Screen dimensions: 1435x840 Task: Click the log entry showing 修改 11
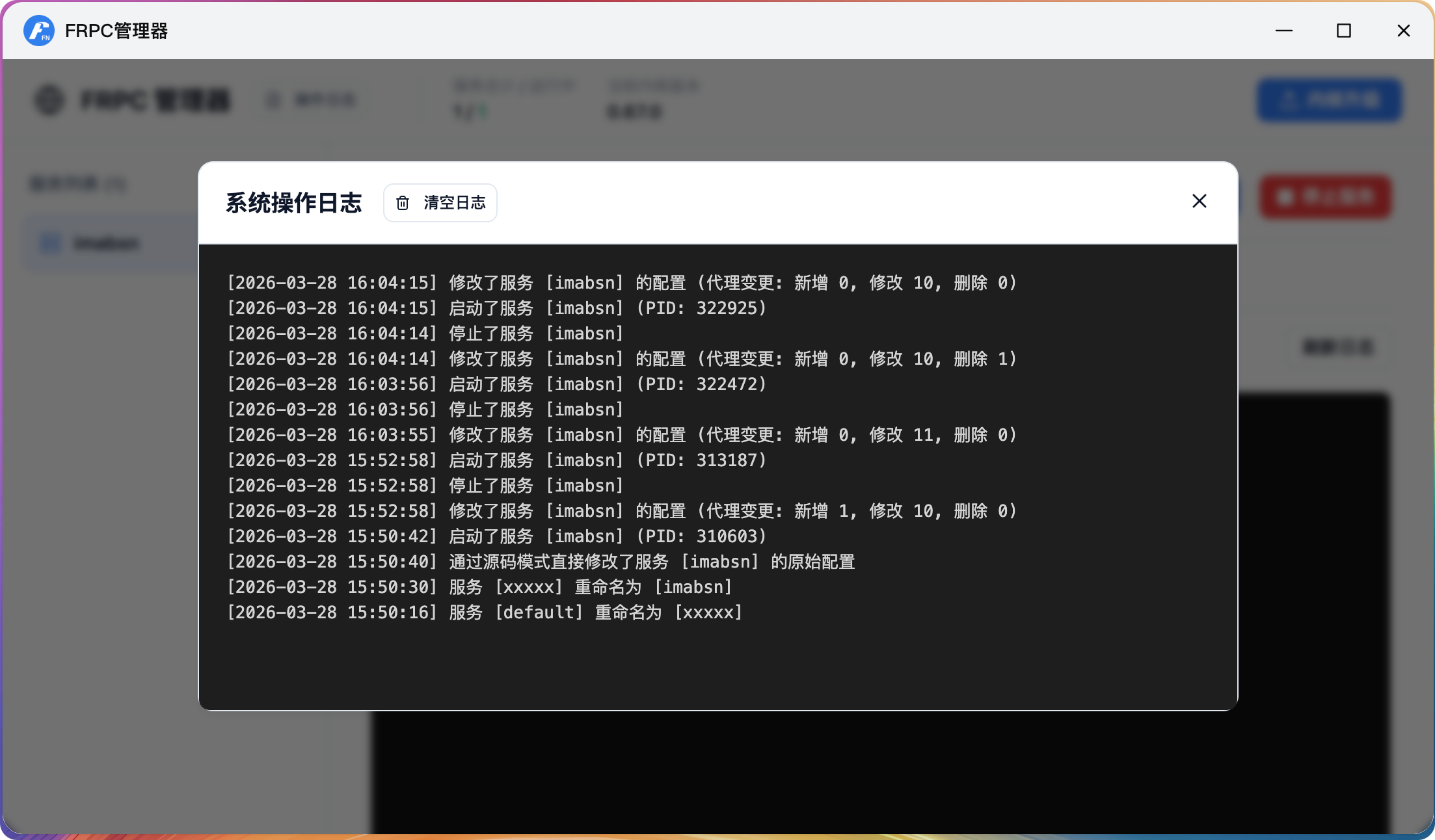click(621, 435)
